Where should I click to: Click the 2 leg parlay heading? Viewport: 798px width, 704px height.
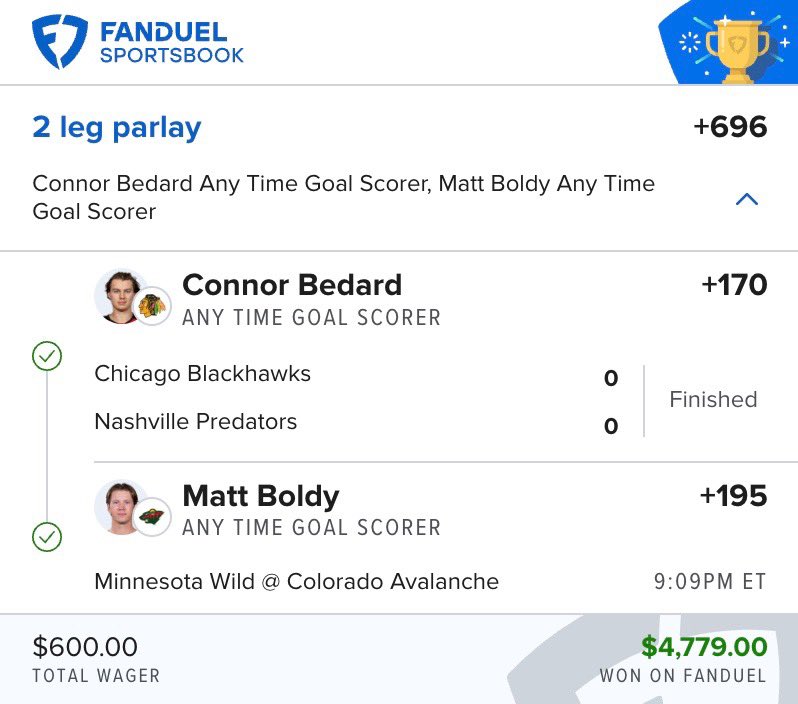(117, 128)
